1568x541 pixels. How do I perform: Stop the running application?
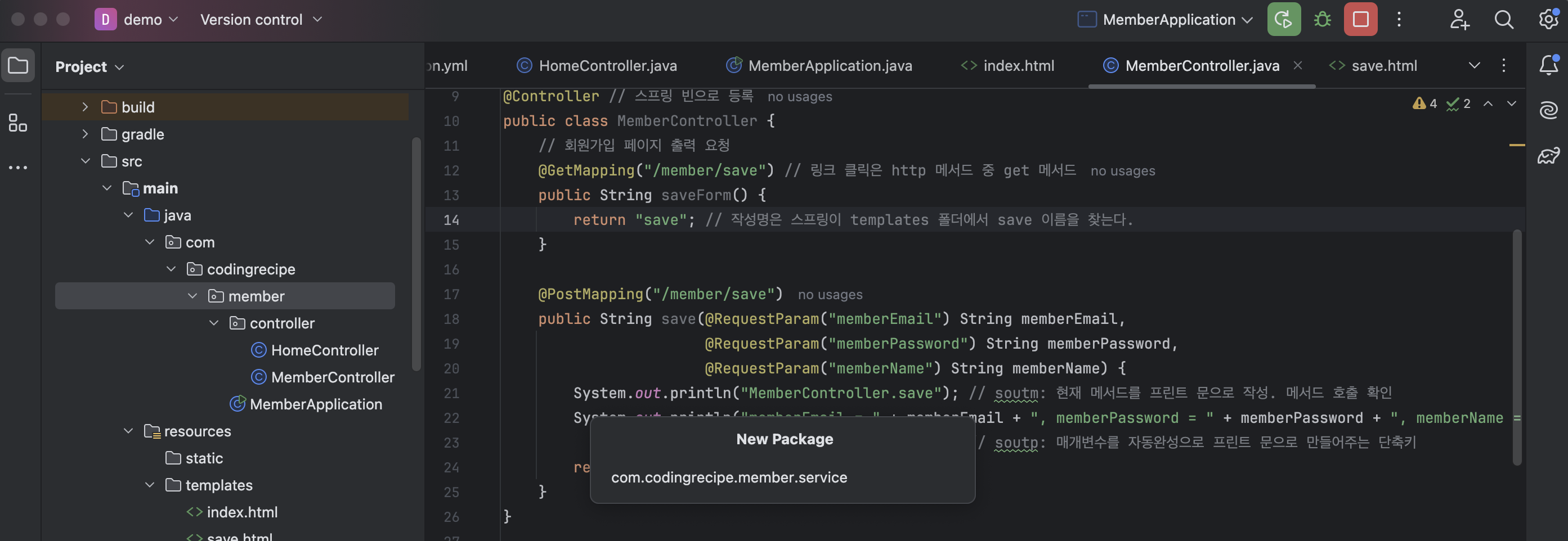[1360, 20]
